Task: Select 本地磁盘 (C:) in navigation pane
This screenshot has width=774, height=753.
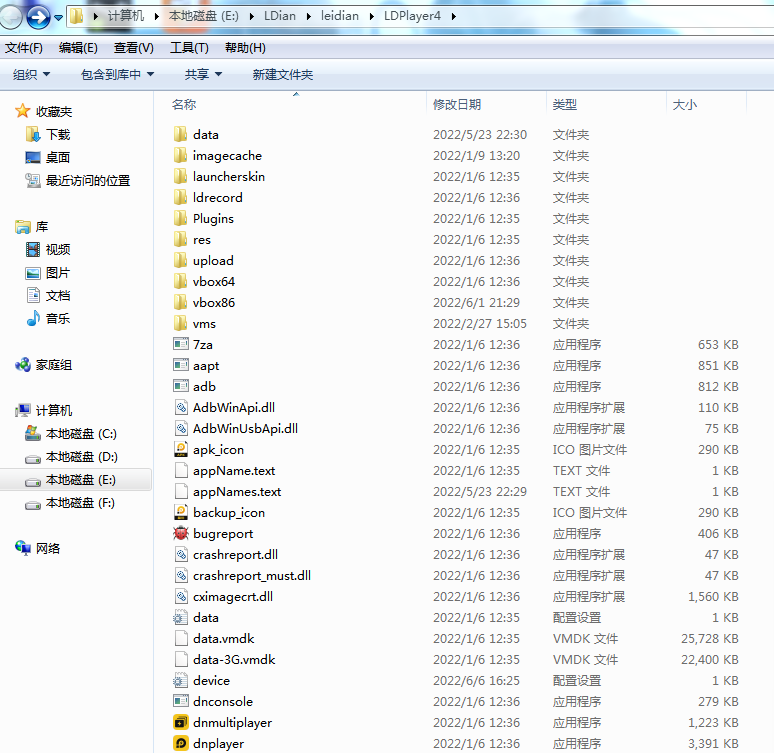Action: pos(80,433)
